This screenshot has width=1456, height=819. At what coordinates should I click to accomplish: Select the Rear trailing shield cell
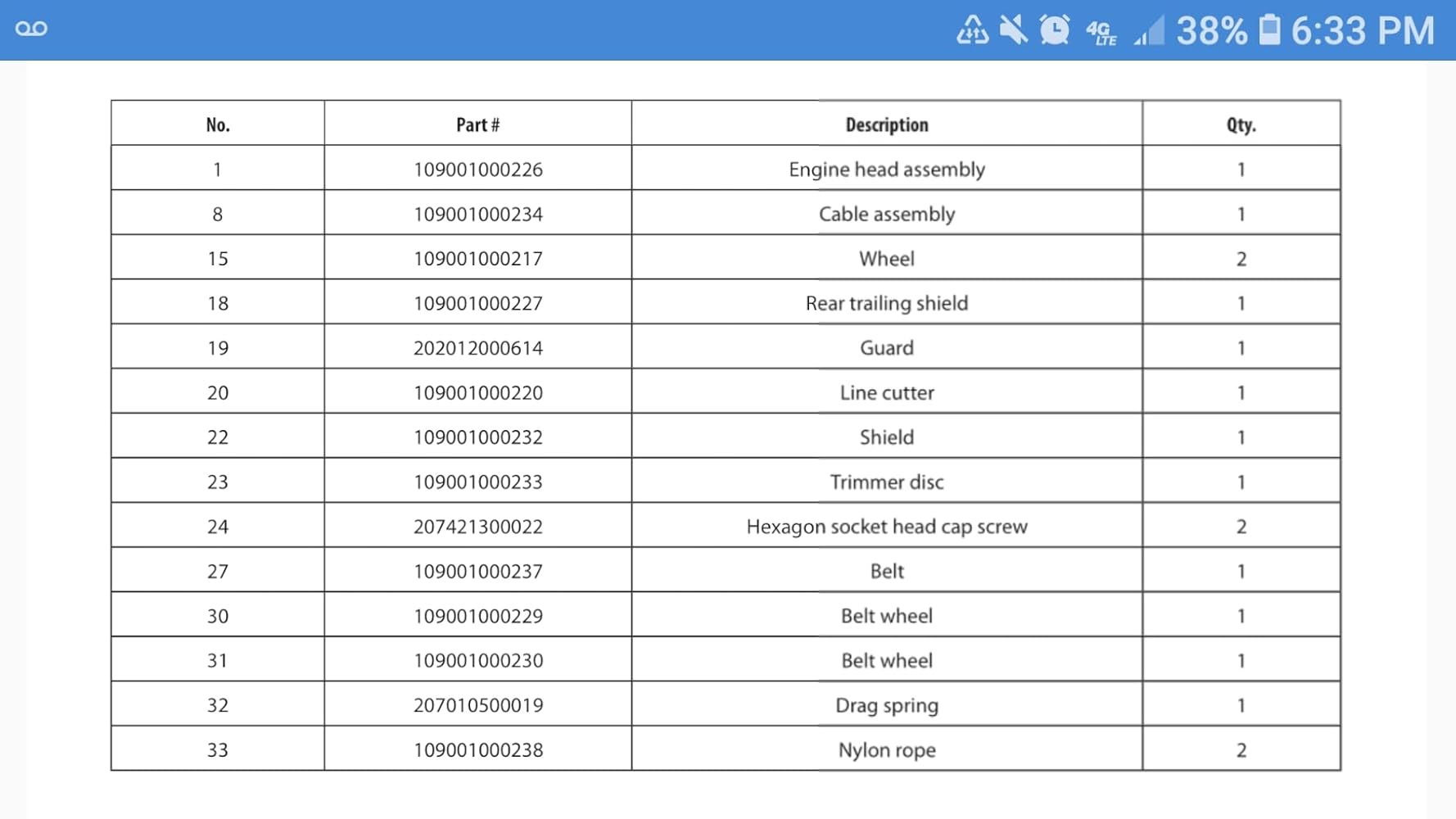pos(886,303)
